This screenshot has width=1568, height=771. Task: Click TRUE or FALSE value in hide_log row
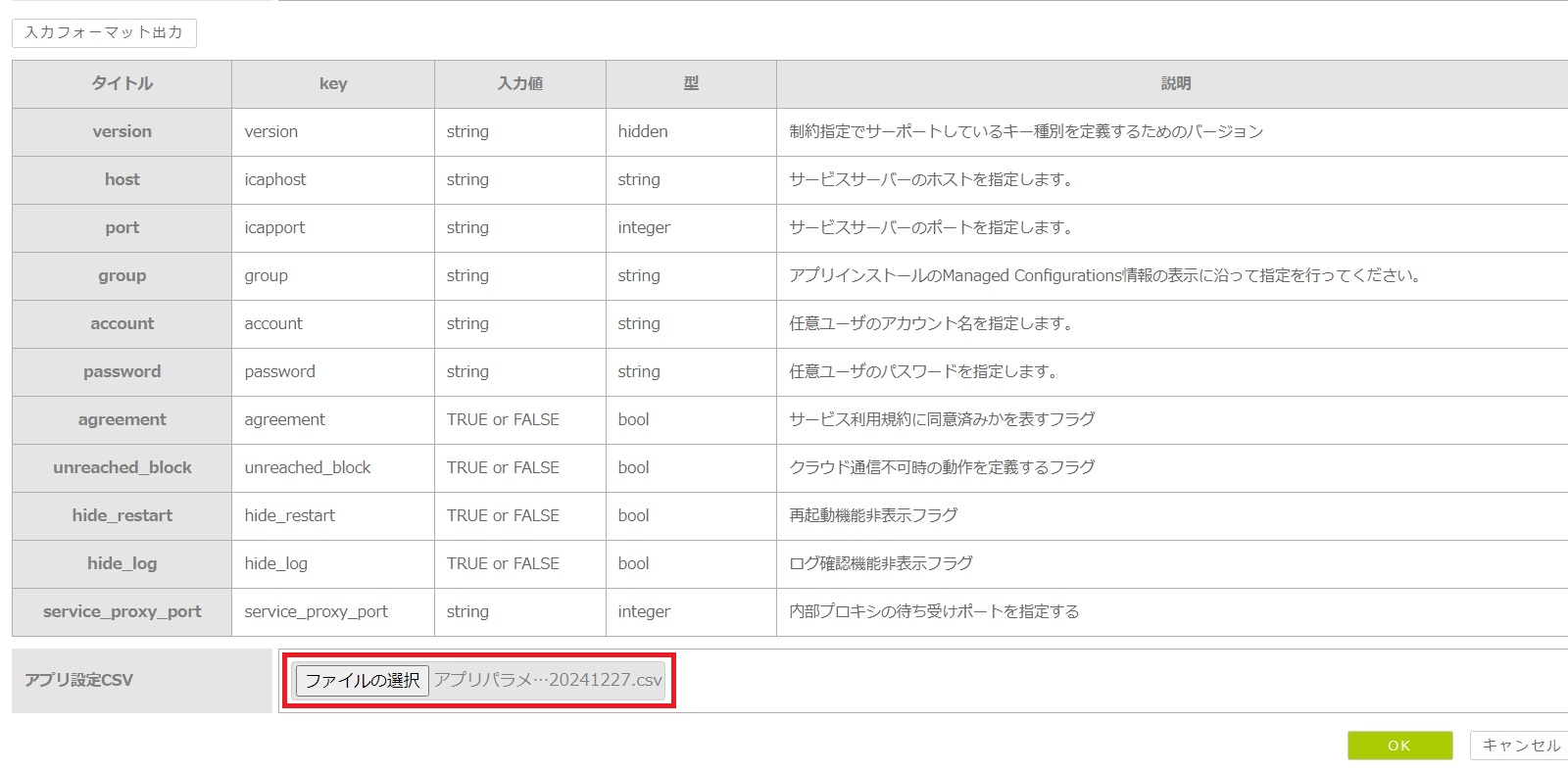[x=503, y=564]
